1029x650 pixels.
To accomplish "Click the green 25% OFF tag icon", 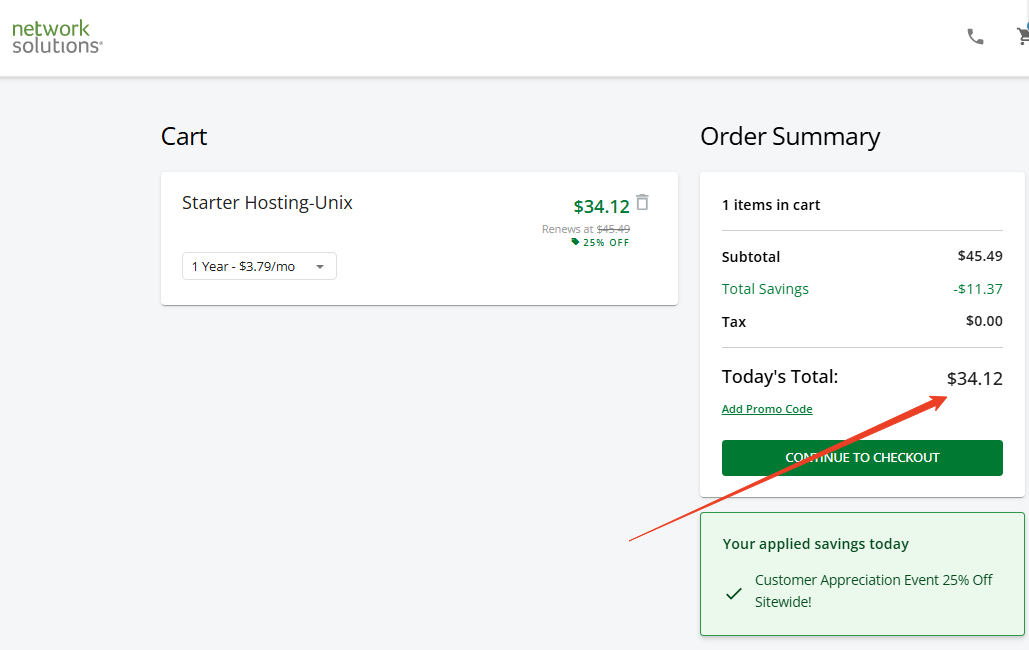I will pos(575,242).
